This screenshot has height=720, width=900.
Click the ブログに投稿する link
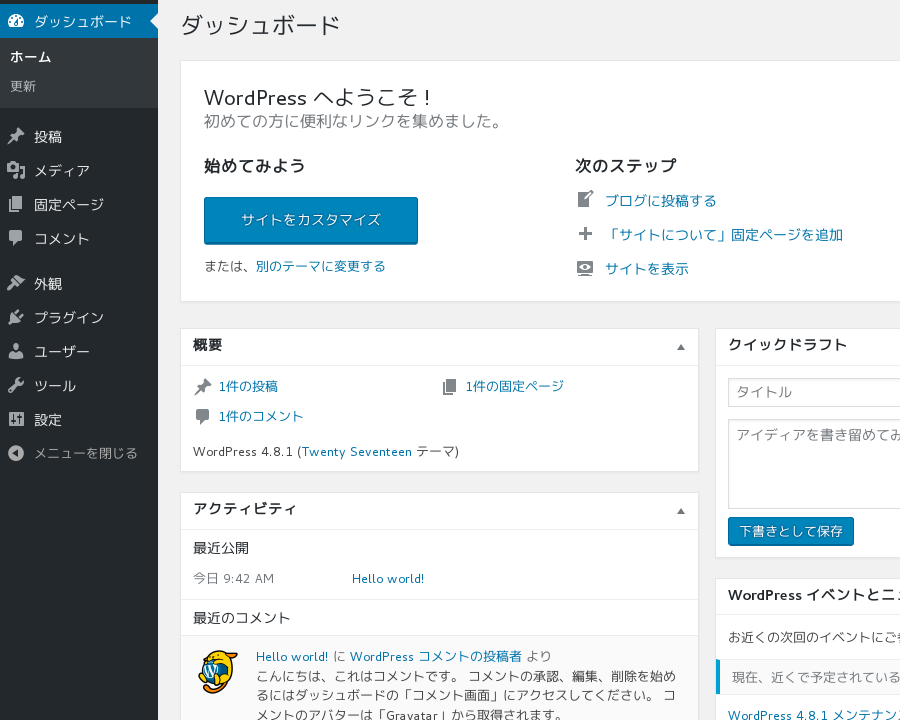660,201
